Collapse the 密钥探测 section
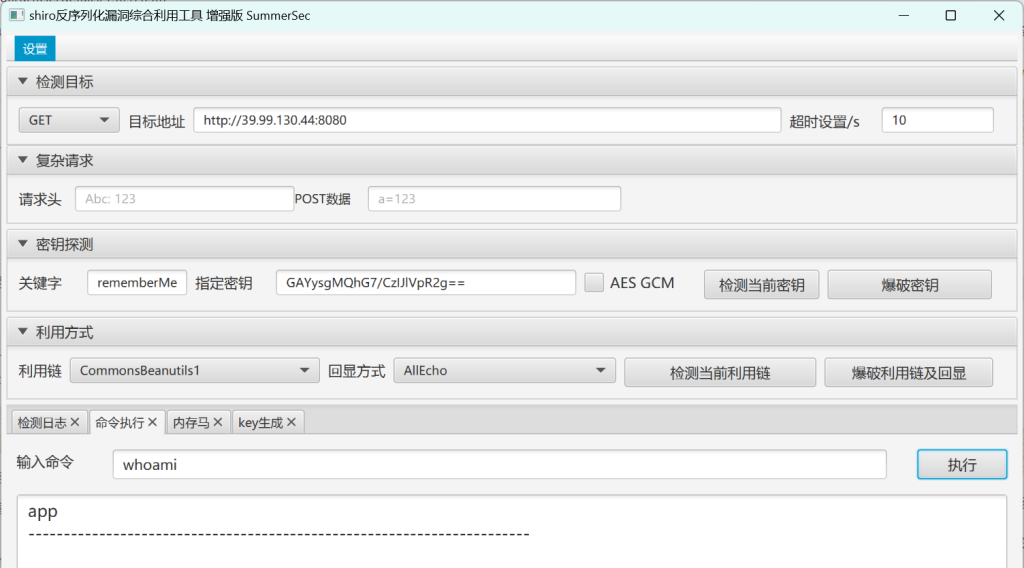Viewport: 1024px width, 568px height. (x=23, y=245)
